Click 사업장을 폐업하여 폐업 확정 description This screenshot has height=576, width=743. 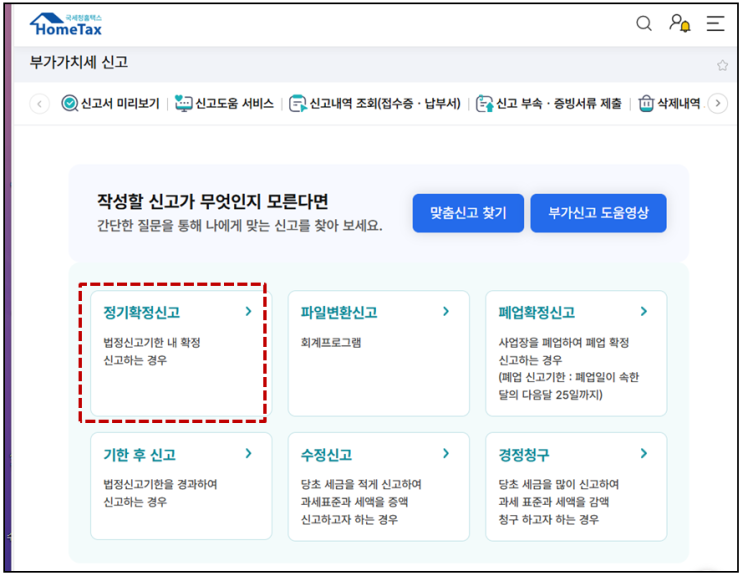564,351
